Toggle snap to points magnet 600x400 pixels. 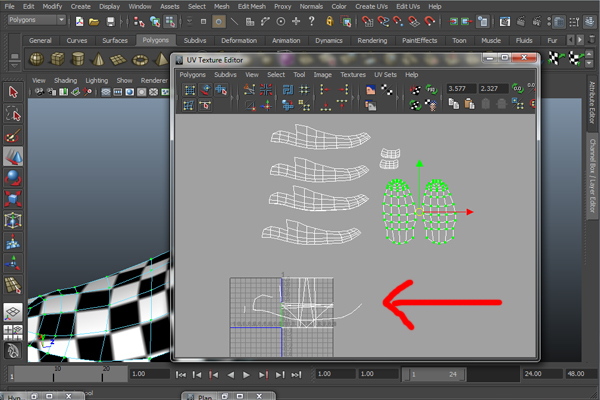point(398,21)
